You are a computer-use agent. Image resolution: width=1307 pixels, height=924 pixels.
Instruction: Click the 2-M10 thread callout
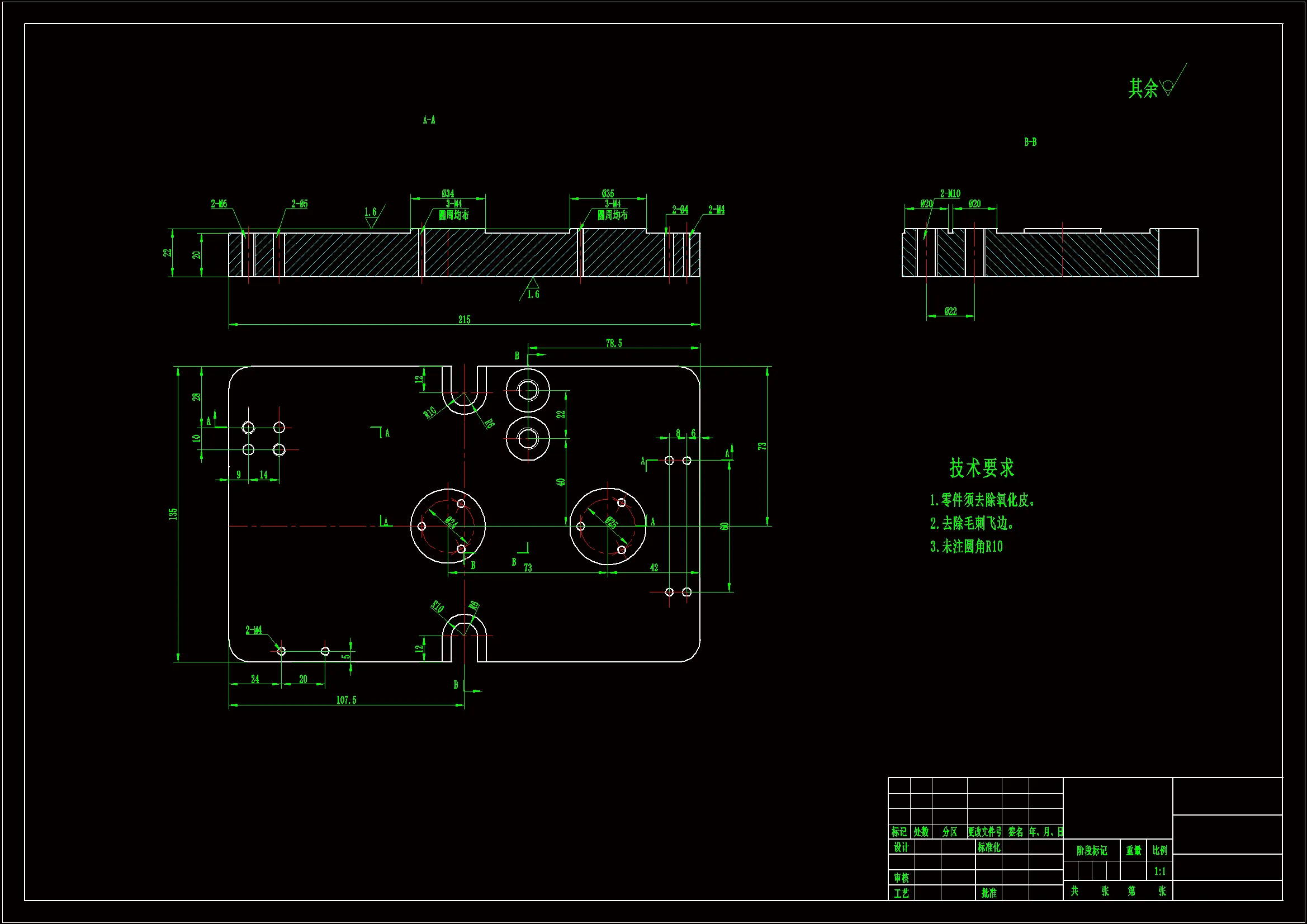(x=950, y=193)
